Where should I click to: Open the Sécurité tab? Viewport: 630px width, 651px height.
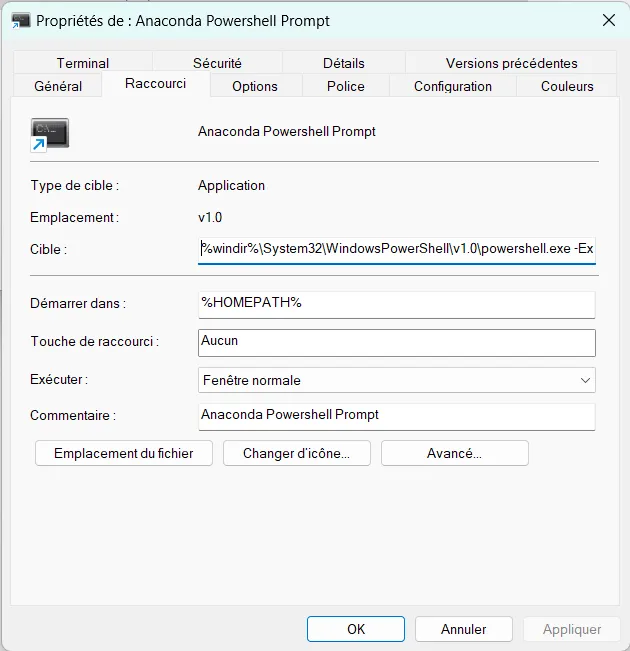[x=217, y=63]
